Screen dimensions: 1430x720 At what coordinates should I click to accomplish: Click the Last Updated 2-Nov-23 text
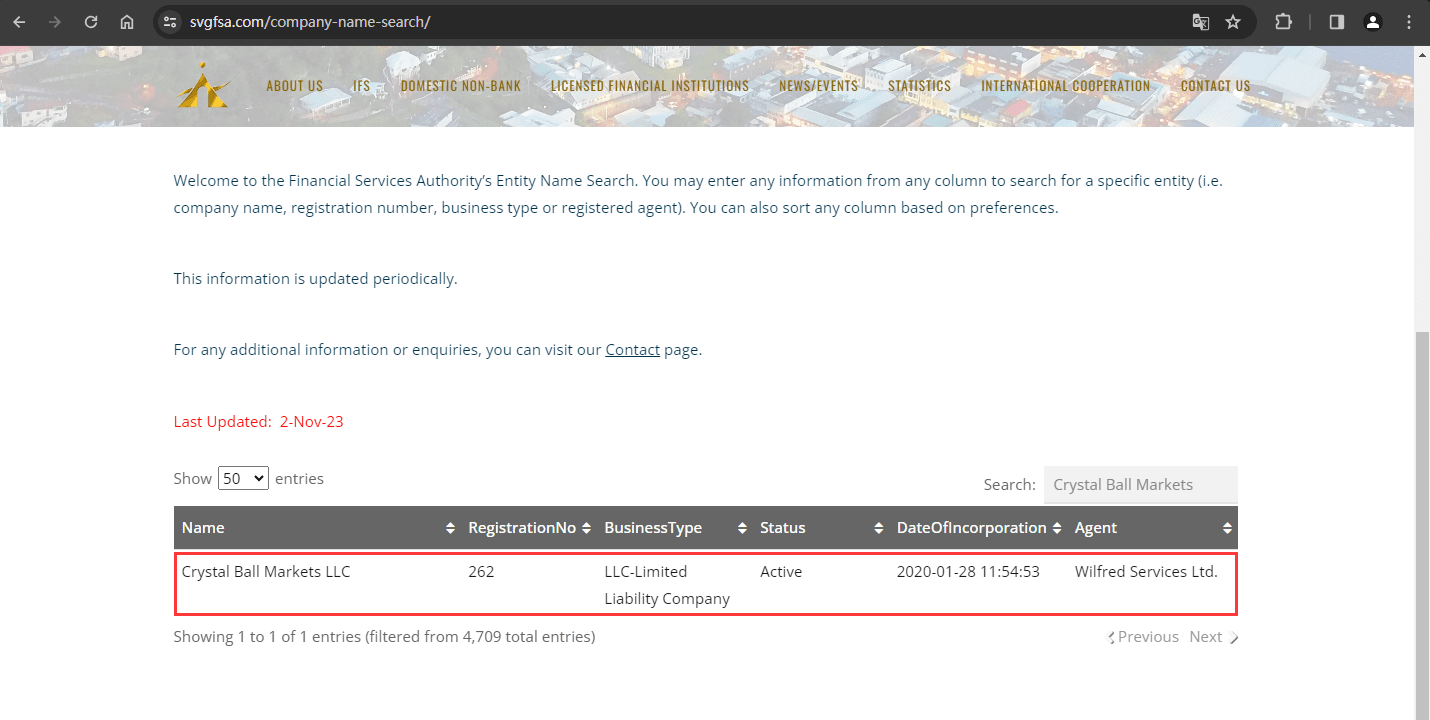(259, 422)
